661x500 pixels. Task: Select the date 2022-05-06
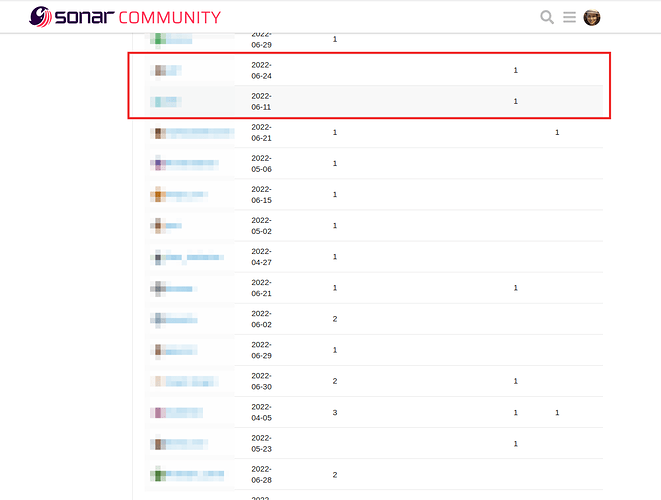click(x=261, y=164)
